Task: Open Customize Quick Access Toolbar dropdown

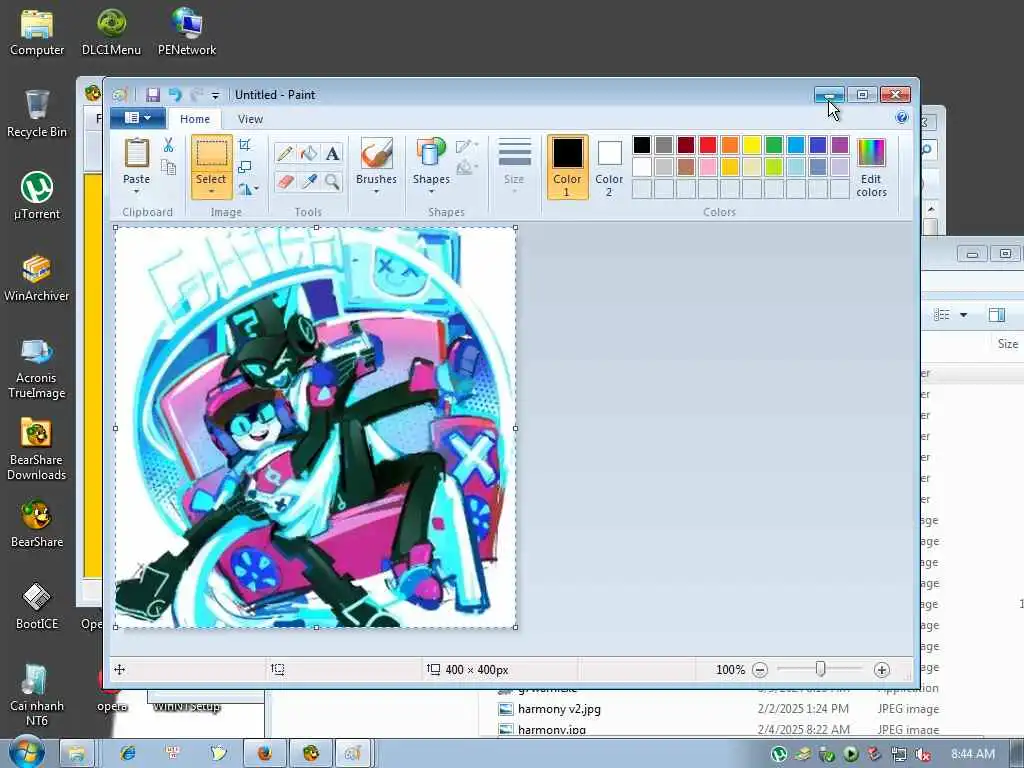Action: [x=215, y=95]
